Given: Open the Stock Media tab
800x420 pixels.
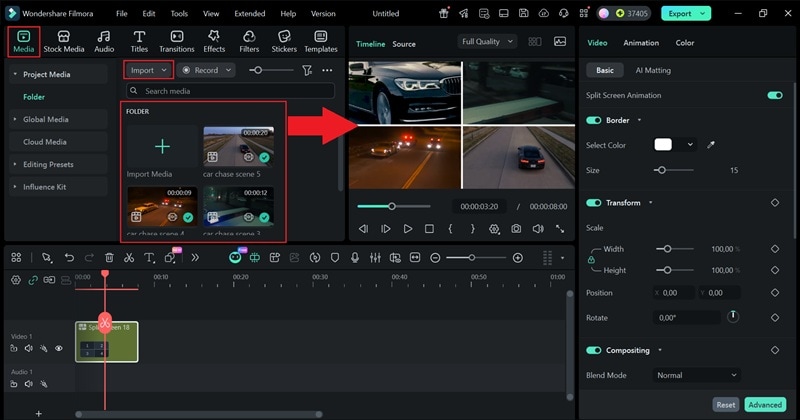Looking at the screenshot, I should pyautogui.click(x=63, y=41).
